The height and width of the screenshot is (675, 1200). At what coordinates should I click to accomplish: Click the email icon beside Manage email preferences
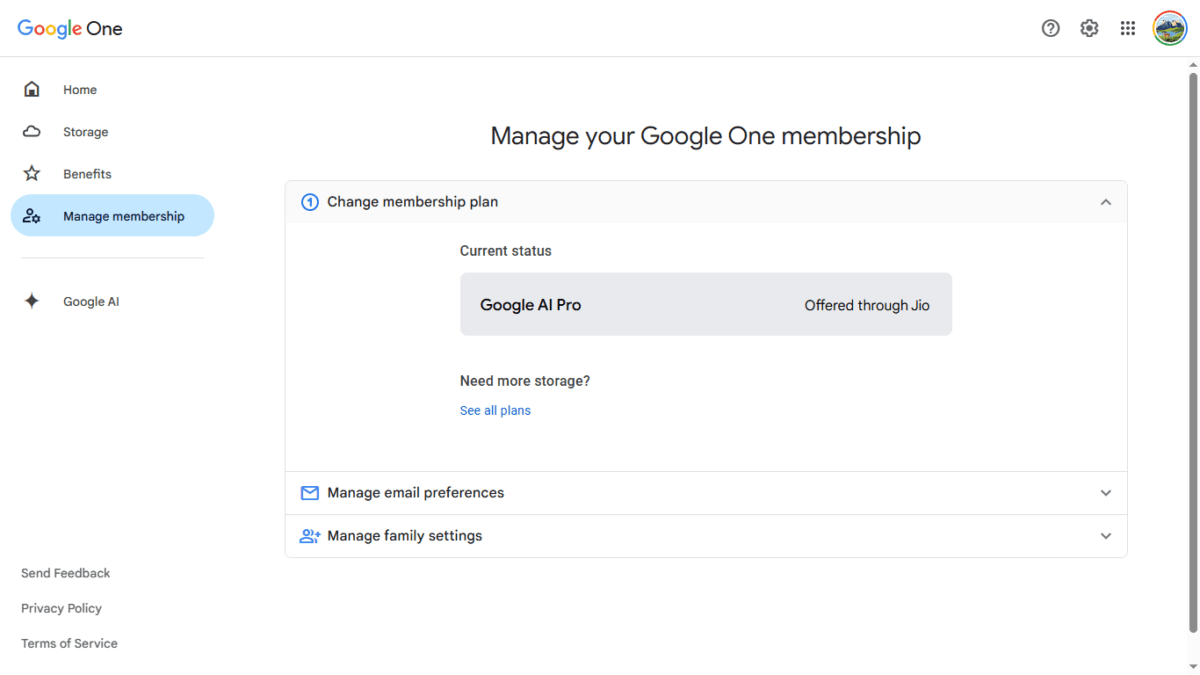click(x=310, y=493)
